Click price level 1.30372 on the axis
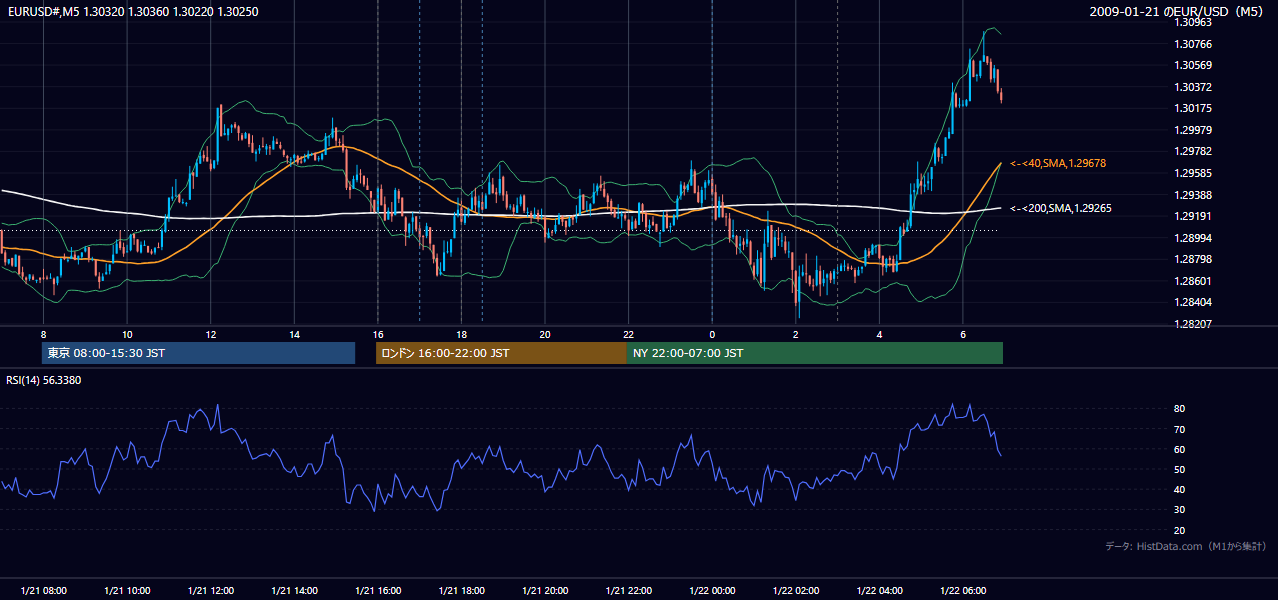The image size is (1278, 600). (x=1193, y=87)
